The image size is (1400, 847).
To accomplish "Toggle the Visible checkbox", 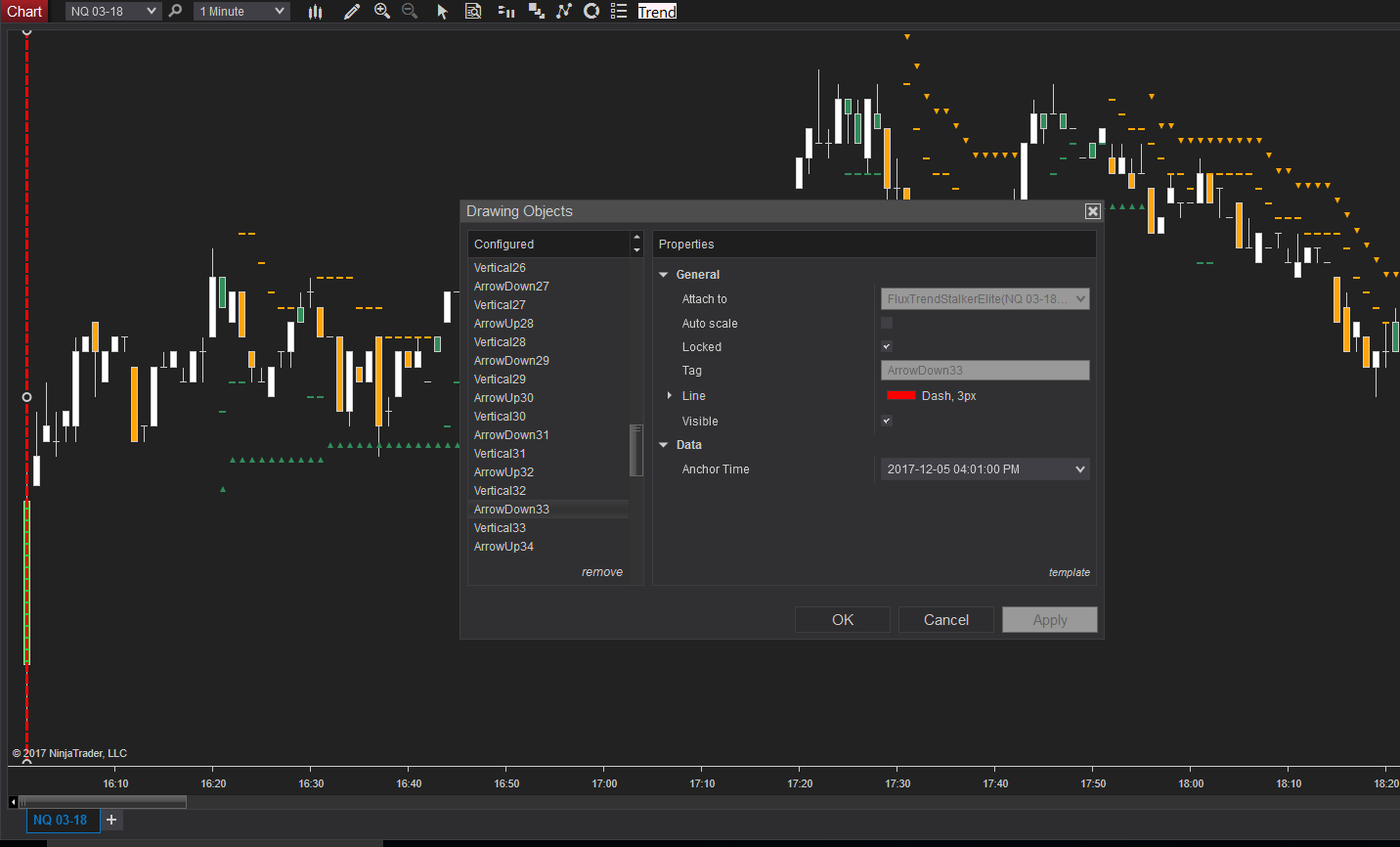I will pos(887,421).
